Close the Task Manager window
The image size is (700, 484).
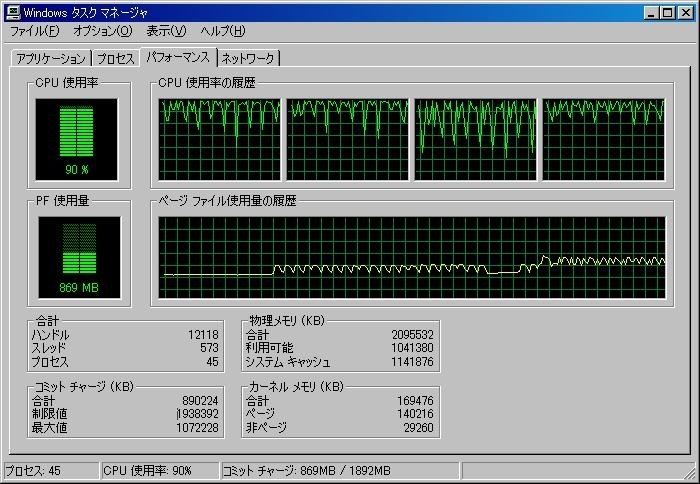686,13
